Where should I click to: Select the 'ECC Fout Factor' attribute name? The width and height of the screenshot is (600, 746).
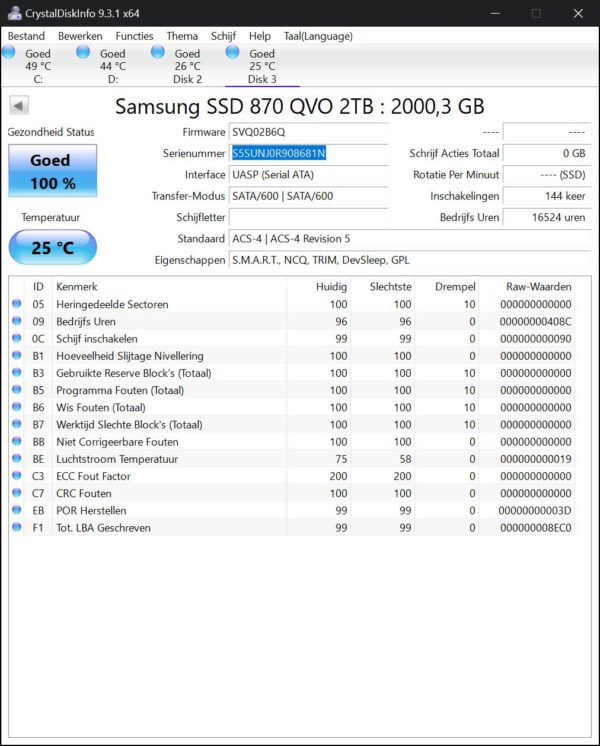coord(93,476)
